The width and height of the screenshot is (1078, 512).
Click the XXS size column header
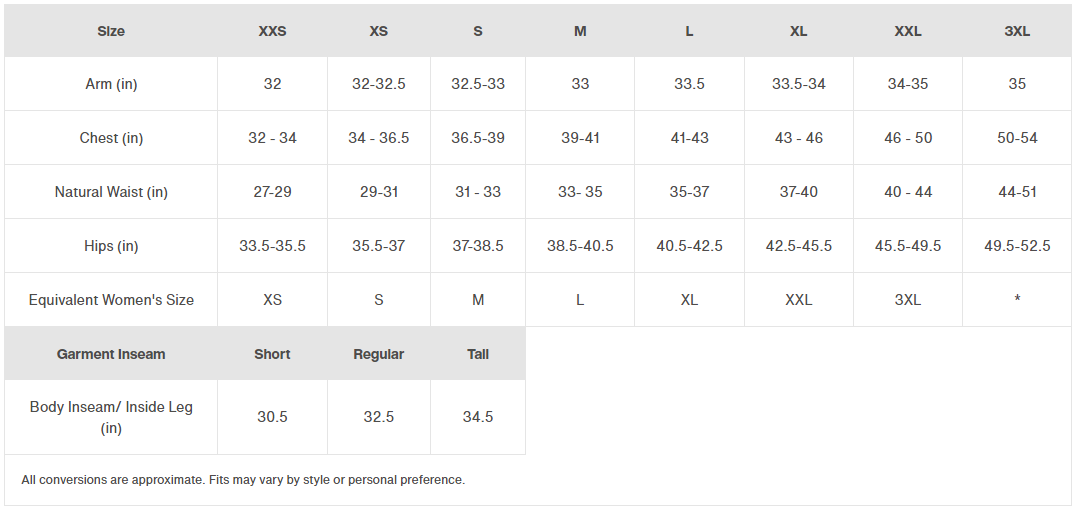(272, 31)
